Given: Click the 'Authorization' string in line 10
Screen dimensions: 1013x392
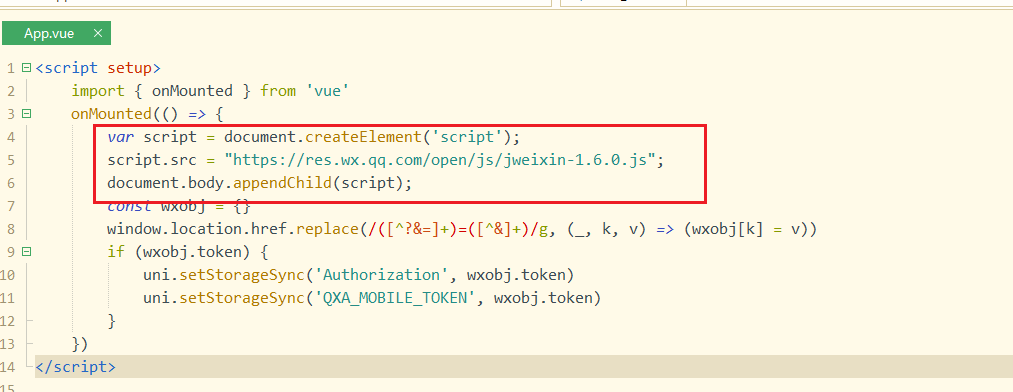Looking at the screenshot, I should click(x=381, y=275).
